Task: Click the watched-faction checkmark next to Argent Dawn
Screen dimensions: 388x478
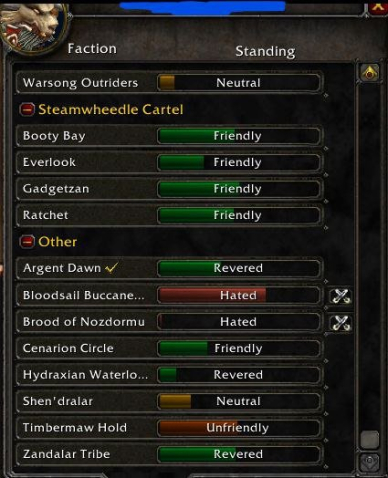Action: pyautogui.click(x=112, y=268)
